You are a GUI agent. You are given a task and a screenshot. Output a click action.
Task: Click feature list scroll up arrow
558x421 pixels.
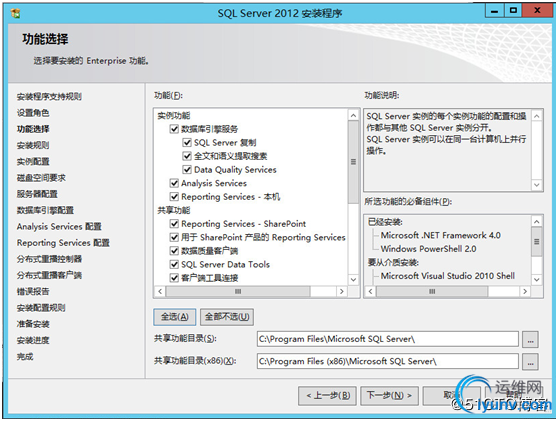(353, 115)
